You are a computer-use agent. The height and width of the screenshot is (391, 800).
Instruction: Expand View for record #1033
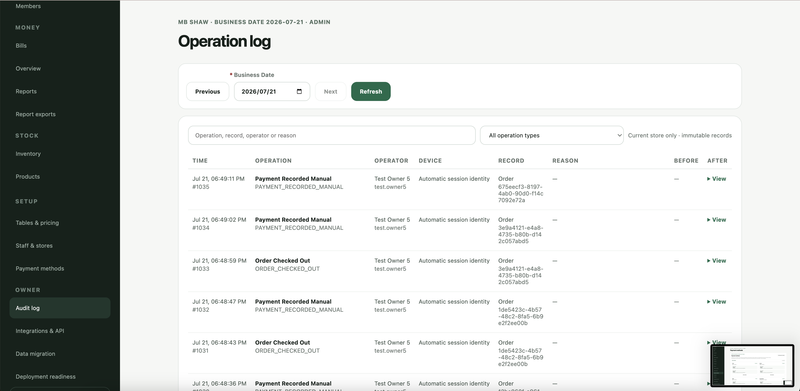pyautogui.click(x=716, y=260)
